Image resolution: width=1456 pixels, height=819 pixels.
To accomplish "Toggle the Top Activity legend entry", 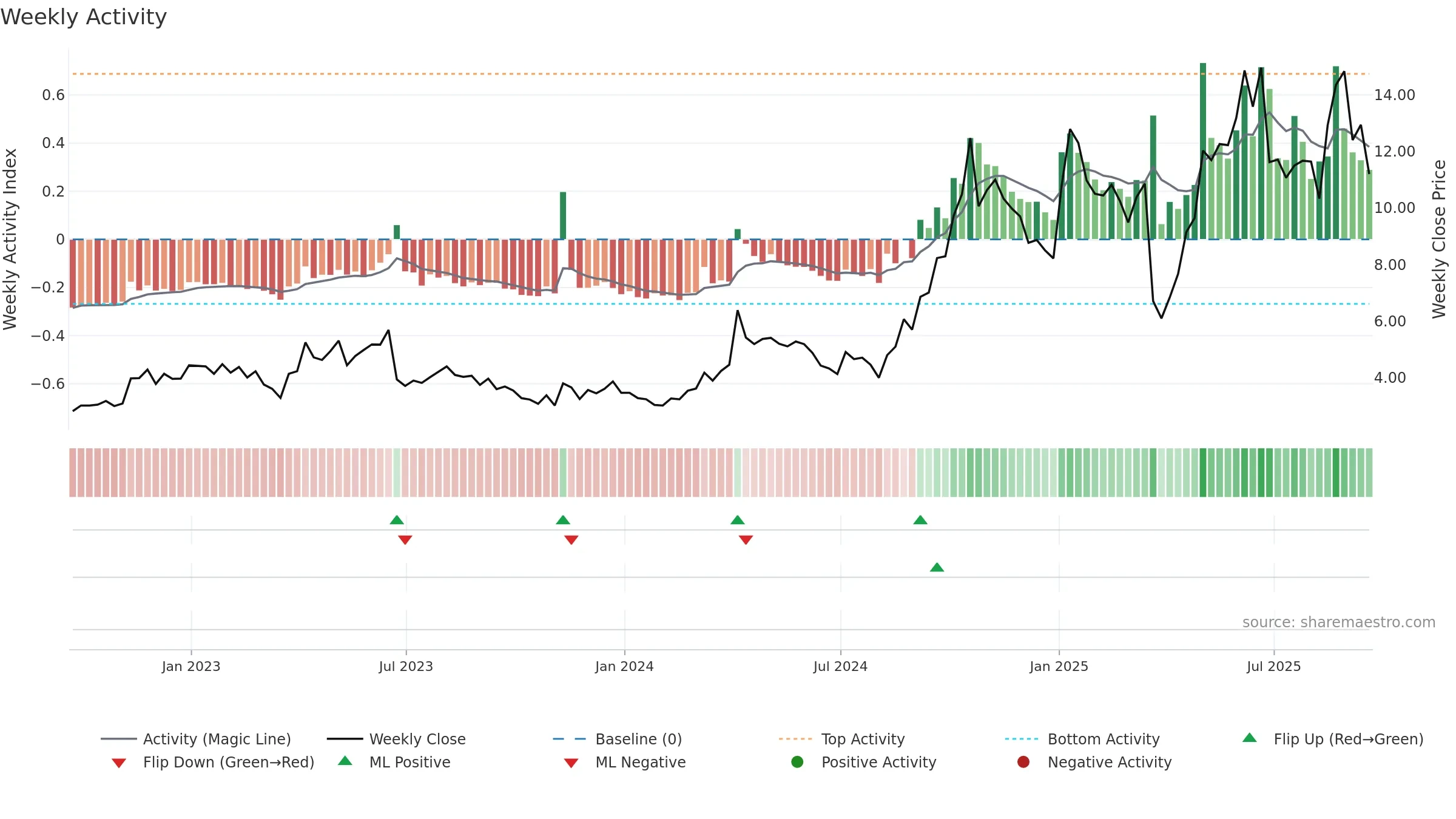I will coord(841,739).
